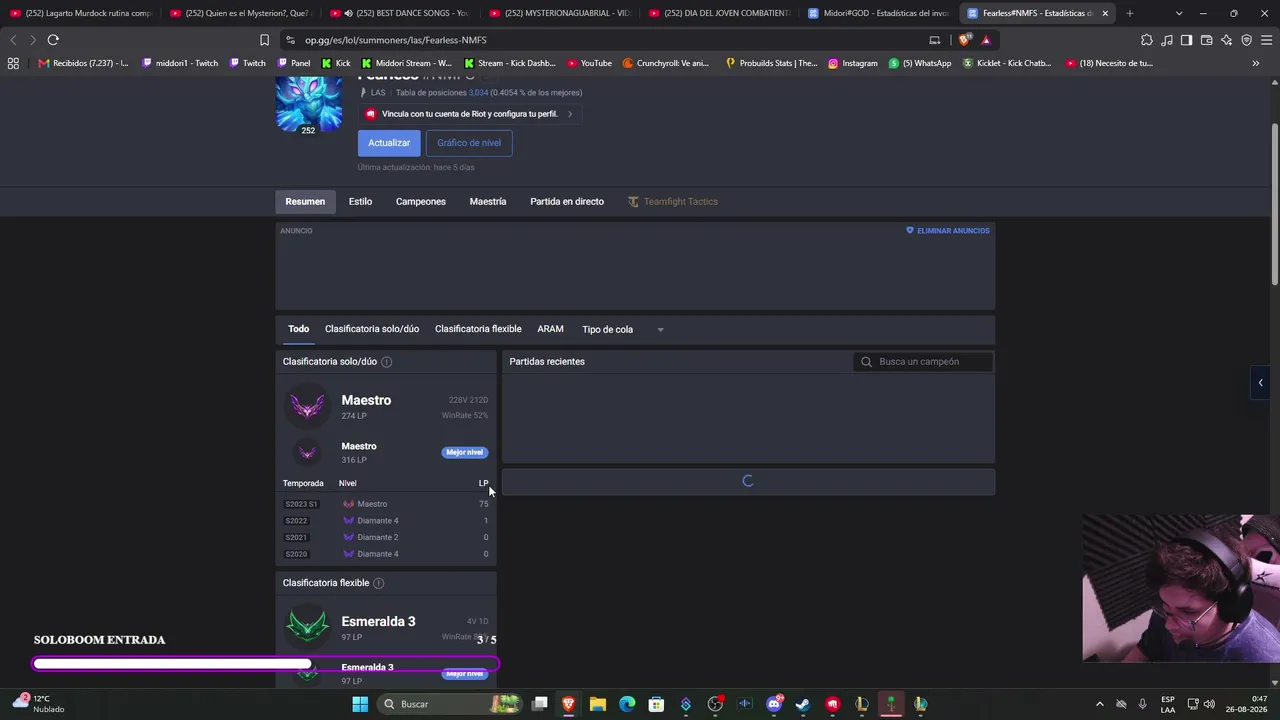Open the Instagram bookmark
This screenshot has width=1280, height=720.
[852, 63]
